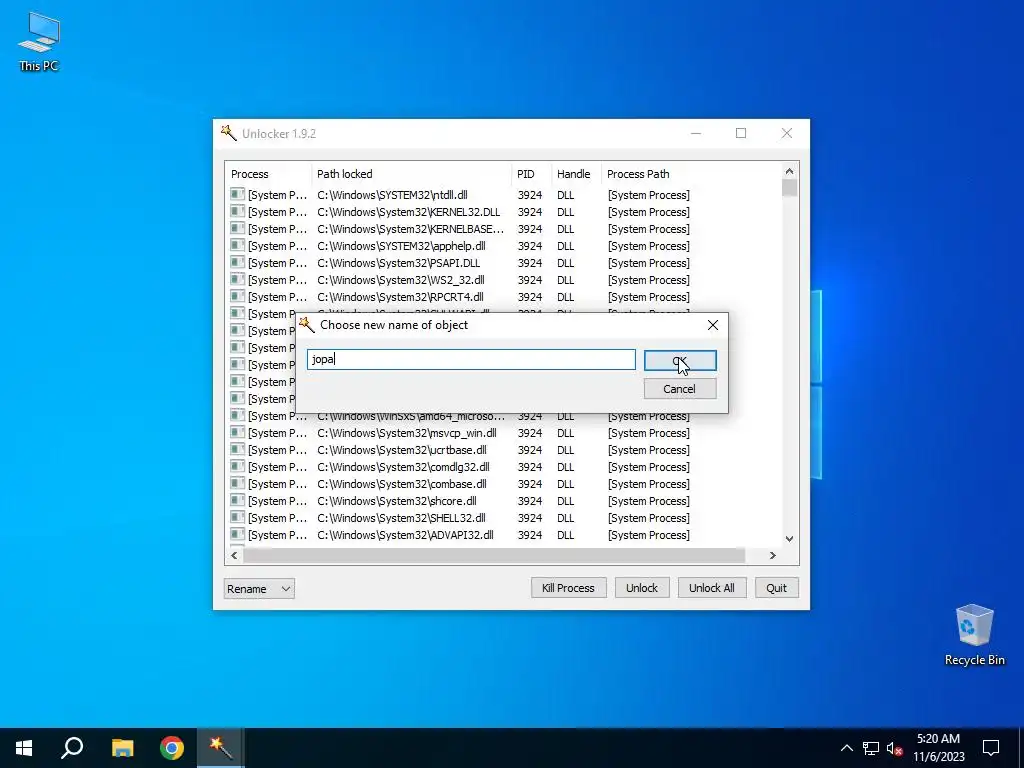Select the shcore.dll row process icon
This screenshot has height=768, width=1024.
[x=237, y=500]
